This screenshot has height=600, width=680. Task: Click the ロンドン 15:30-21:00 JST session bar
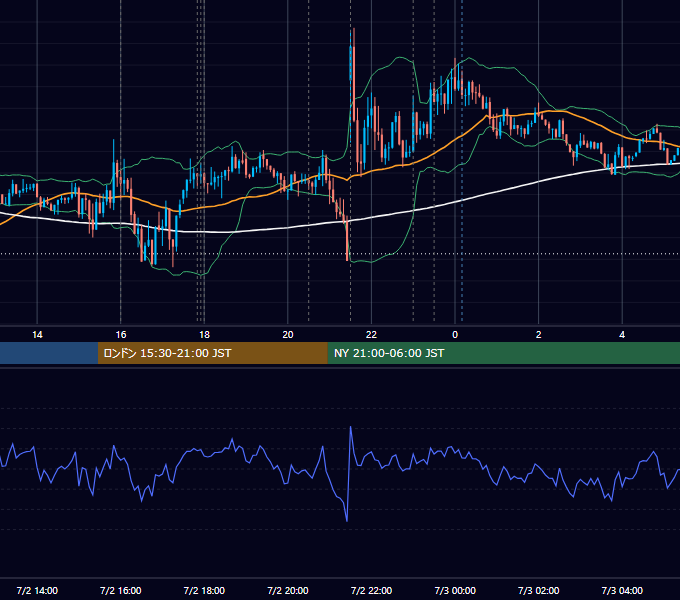pos(212,353)
